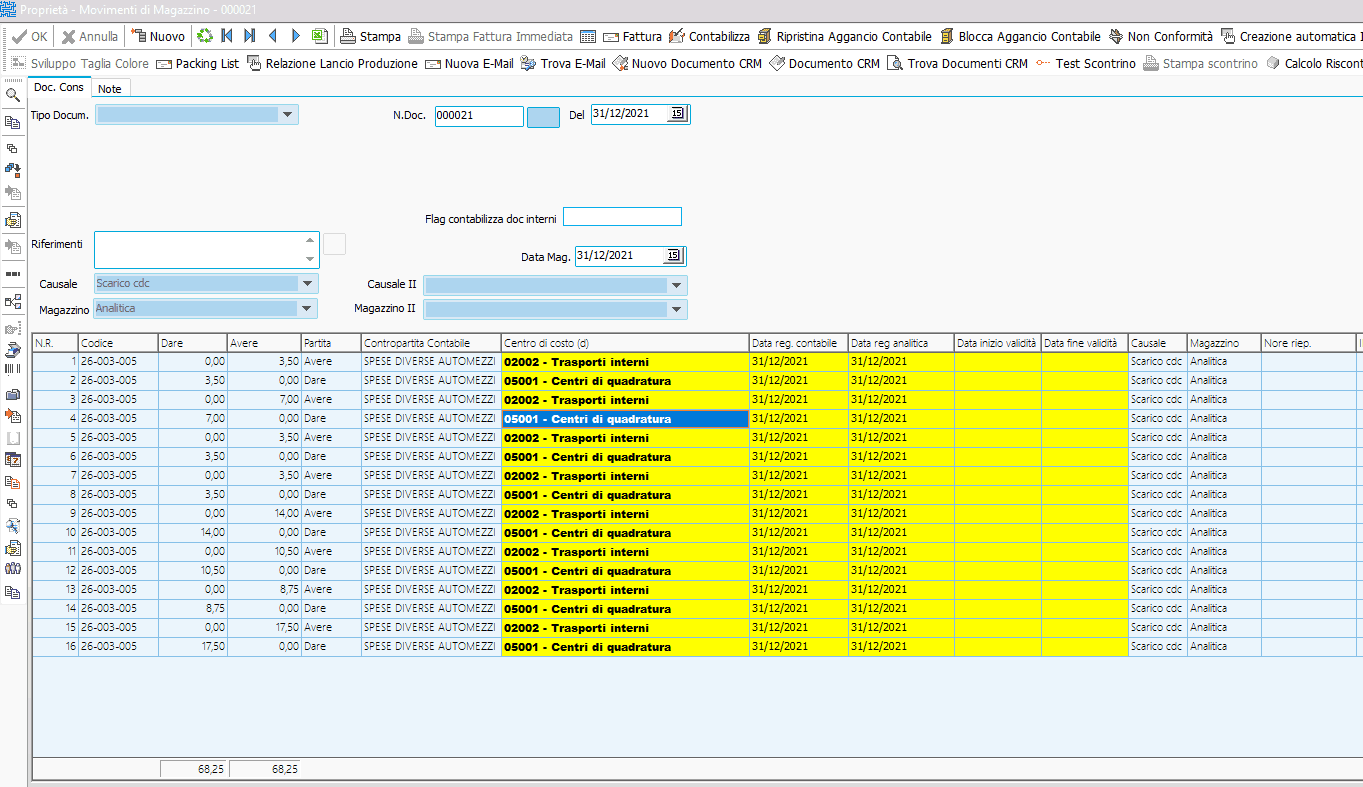This screenshot has height=787, width=1363.
Task: Click Centro di costo (d) column header
Action: click(625, 343)
